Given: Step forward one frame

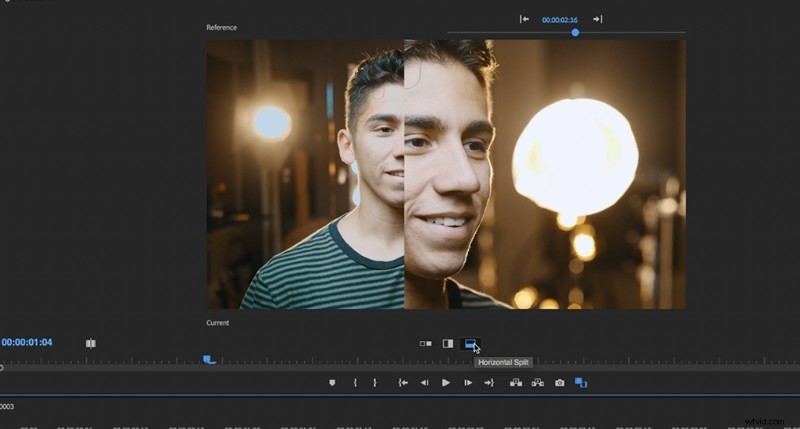Looking at the screenshot, I should [468, 383].
